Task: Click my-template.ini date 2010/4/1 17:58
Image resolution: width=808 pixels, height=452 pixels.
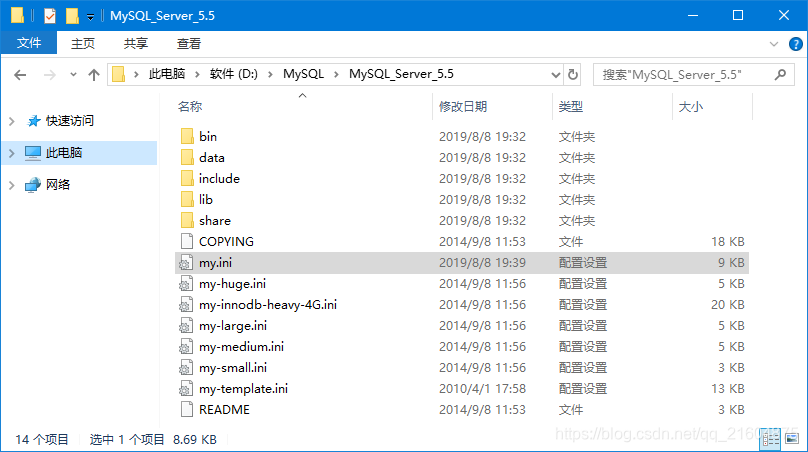Action: pyautogui.click(x=482, y=389)
